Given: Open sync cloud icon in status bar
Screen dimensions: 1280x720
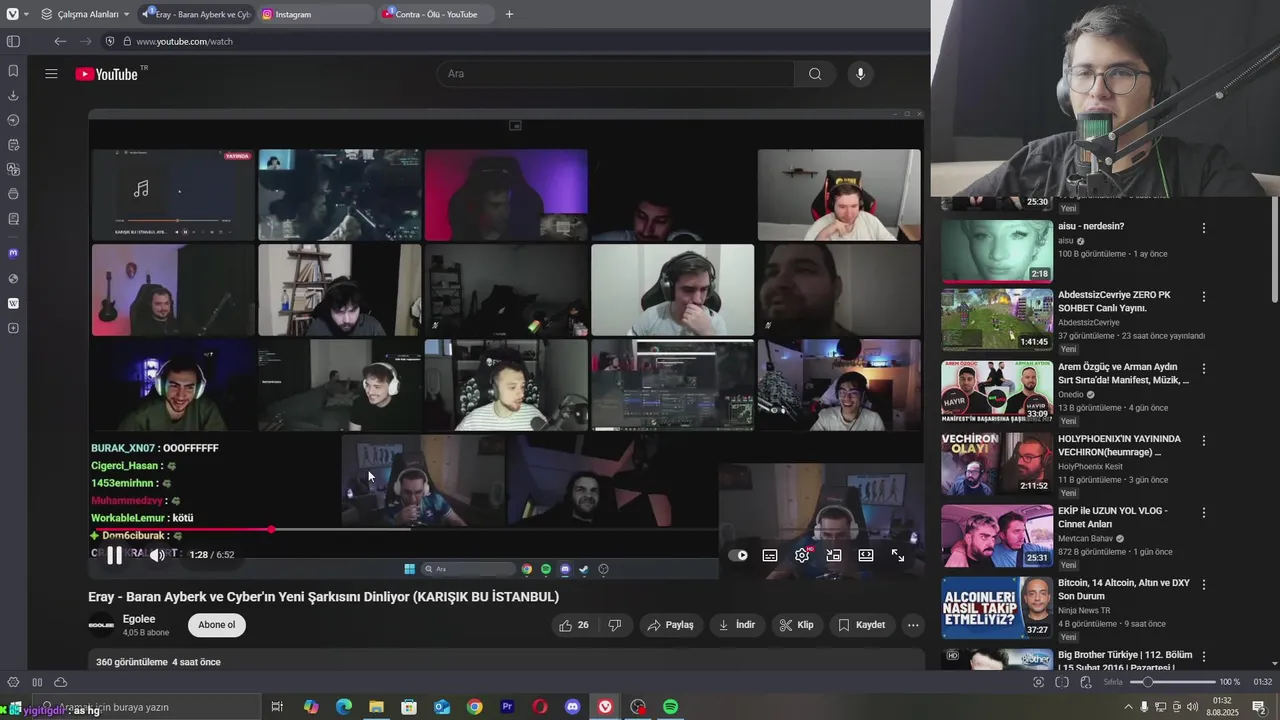Looking at the screenshot, I should click(x=60, y=682).
